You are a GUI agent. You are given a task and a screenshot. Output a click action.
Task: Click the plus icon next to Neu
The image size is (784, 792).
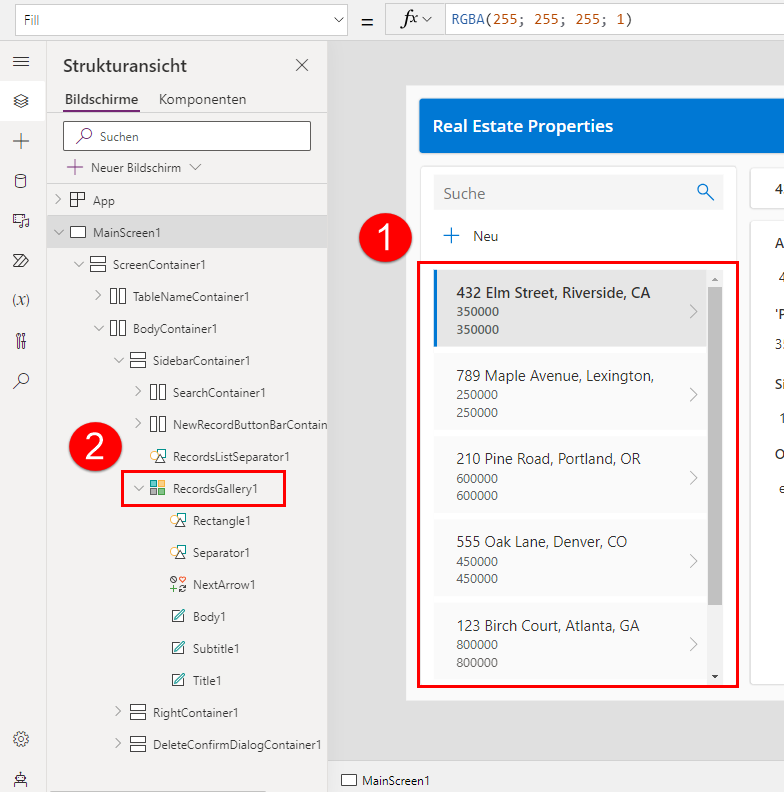[x=451, y=235]
